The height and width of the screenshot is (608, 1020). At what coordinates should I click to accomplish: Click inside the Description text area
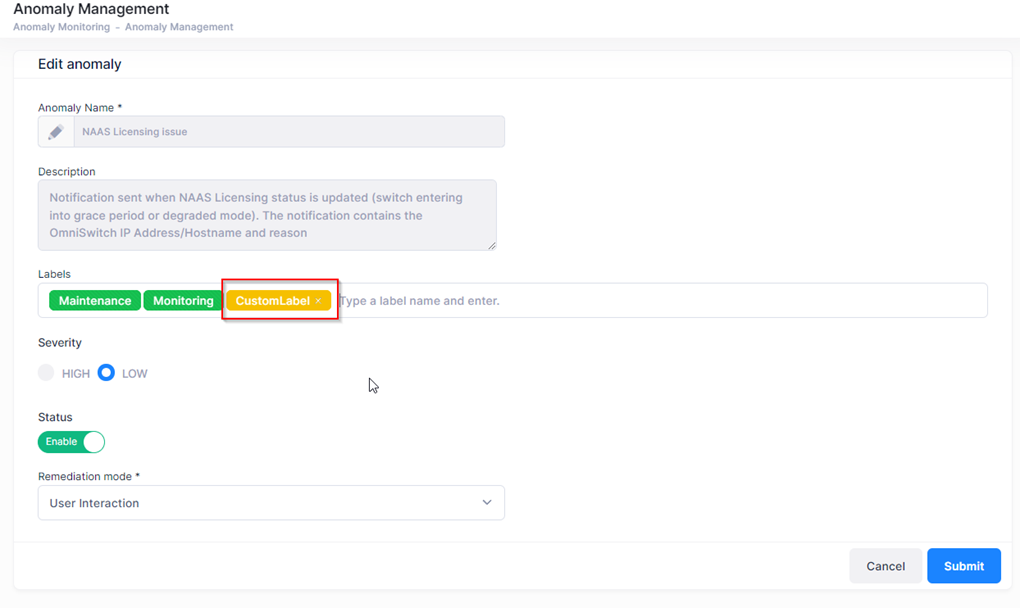click(x=267, y=215)
